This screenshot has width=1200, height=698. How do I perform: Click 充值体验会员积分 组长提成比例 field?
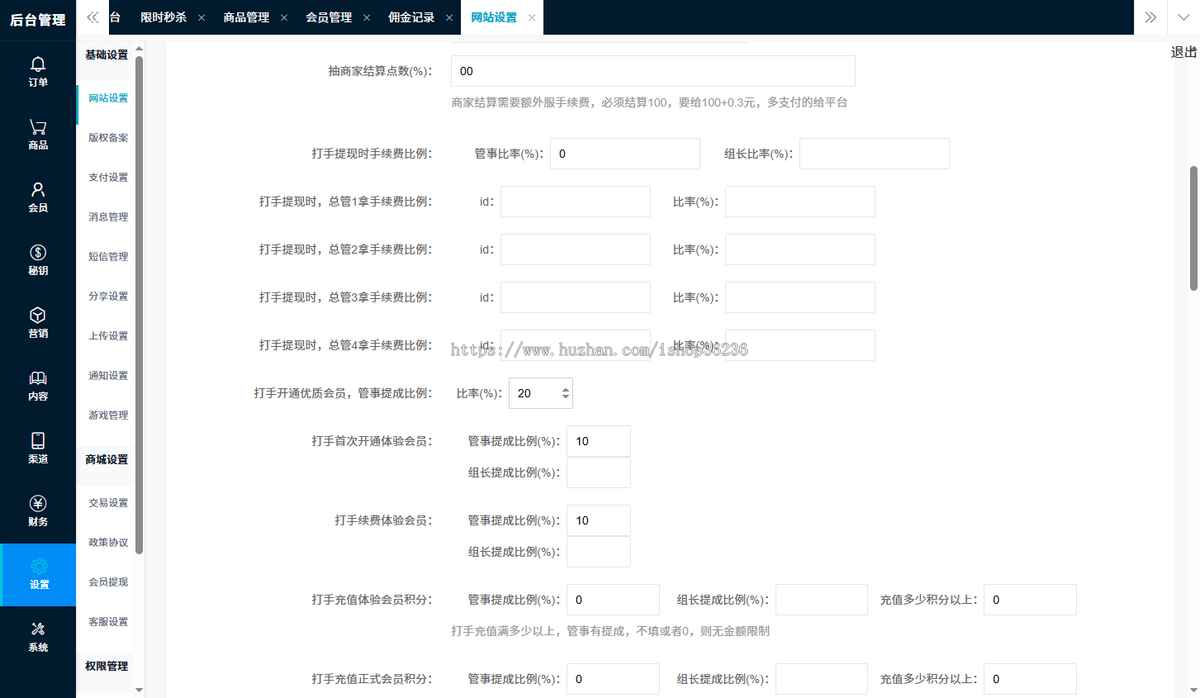coord(821,600)
